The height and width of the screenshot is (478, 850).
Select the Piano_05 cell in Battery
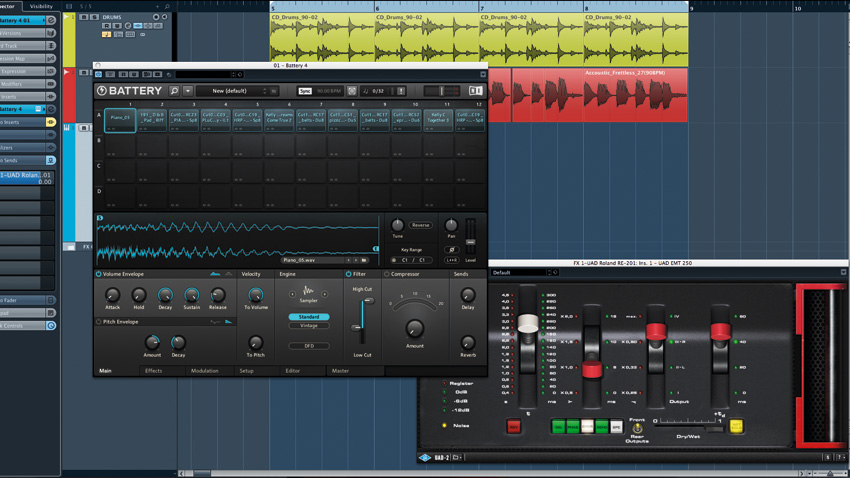pos(120,120)
